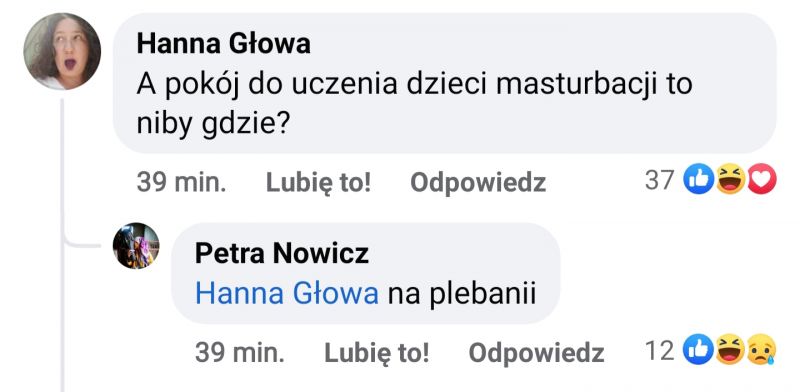800x392 pixels.
Task: Open the 39 min. timestamp on Petra's reply
Action: pyautogui.click(x=240, y=352)
